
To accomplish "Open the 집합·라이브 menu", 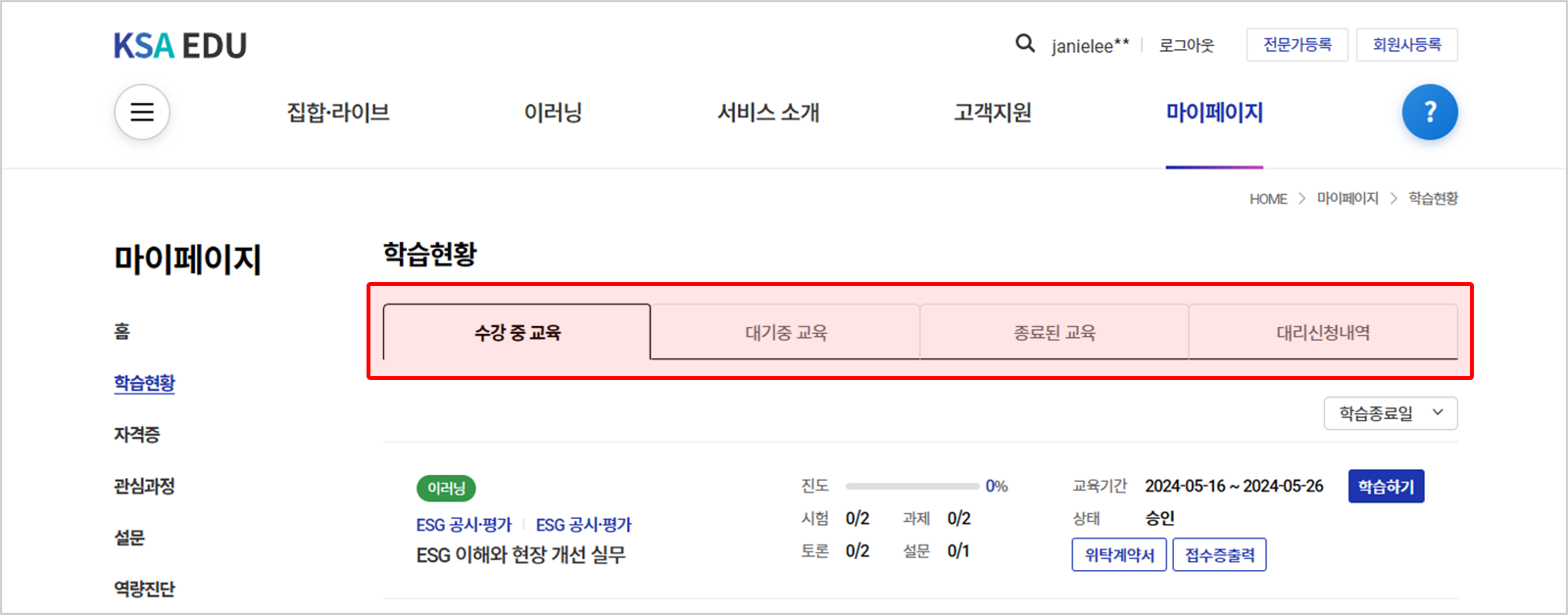I will pyautogui.click(x=338, y=113).
